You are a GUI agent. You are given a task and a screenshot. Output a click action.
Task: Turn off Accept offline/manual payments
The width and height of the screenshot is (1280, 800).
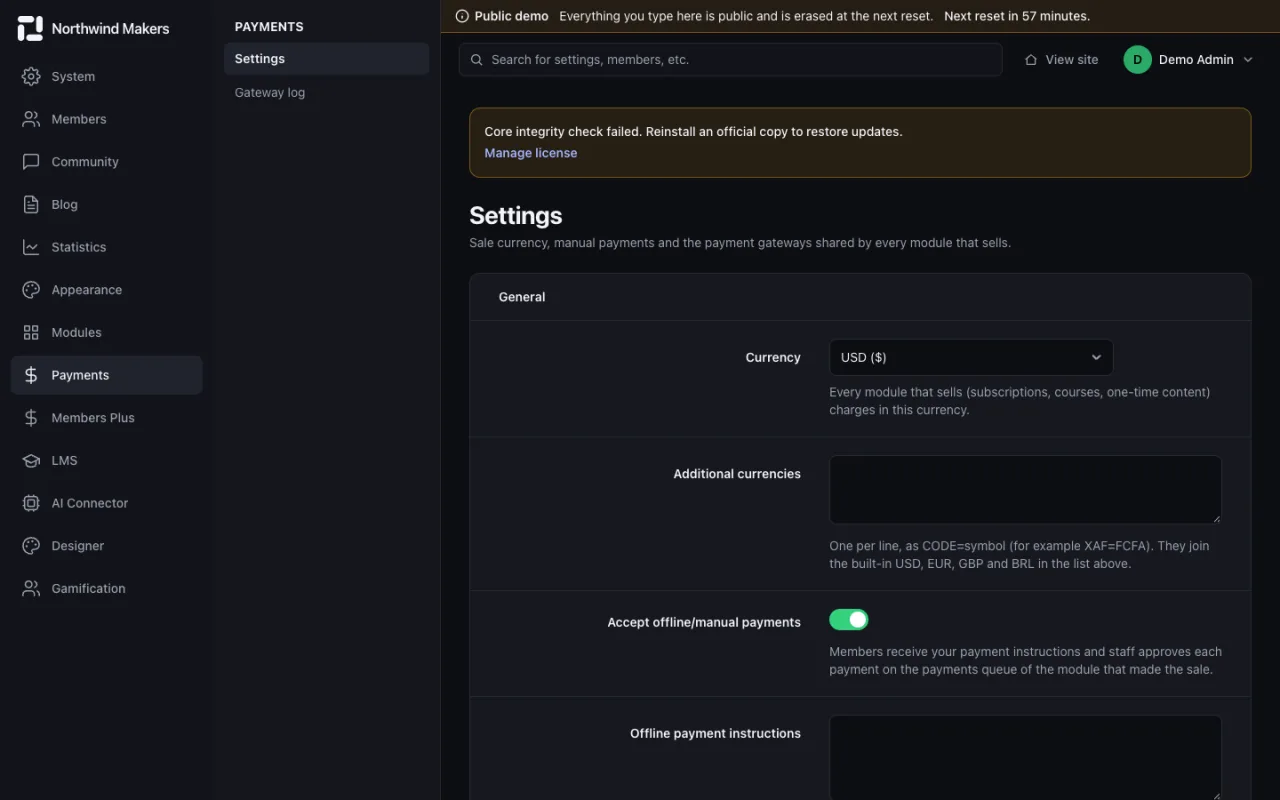(x=849, y=620)
